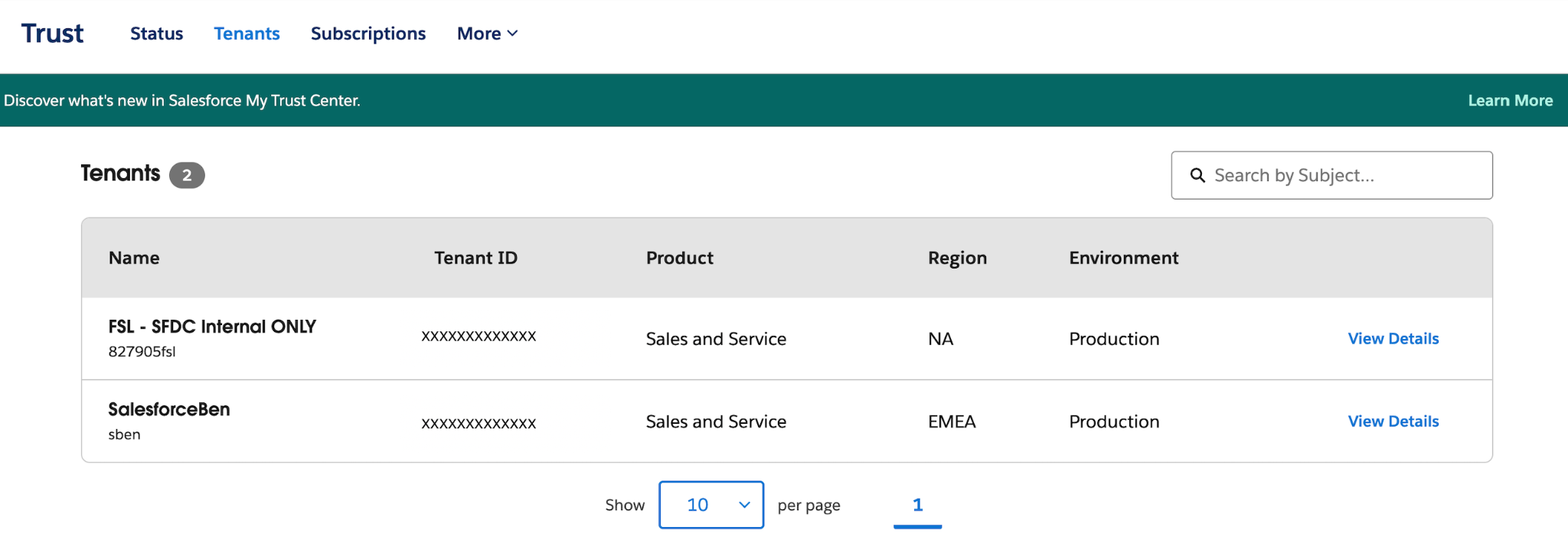Viewport: 1568px width, 550px height.
Task: Select the SalesforceBen tenant name
Action: 169,409
